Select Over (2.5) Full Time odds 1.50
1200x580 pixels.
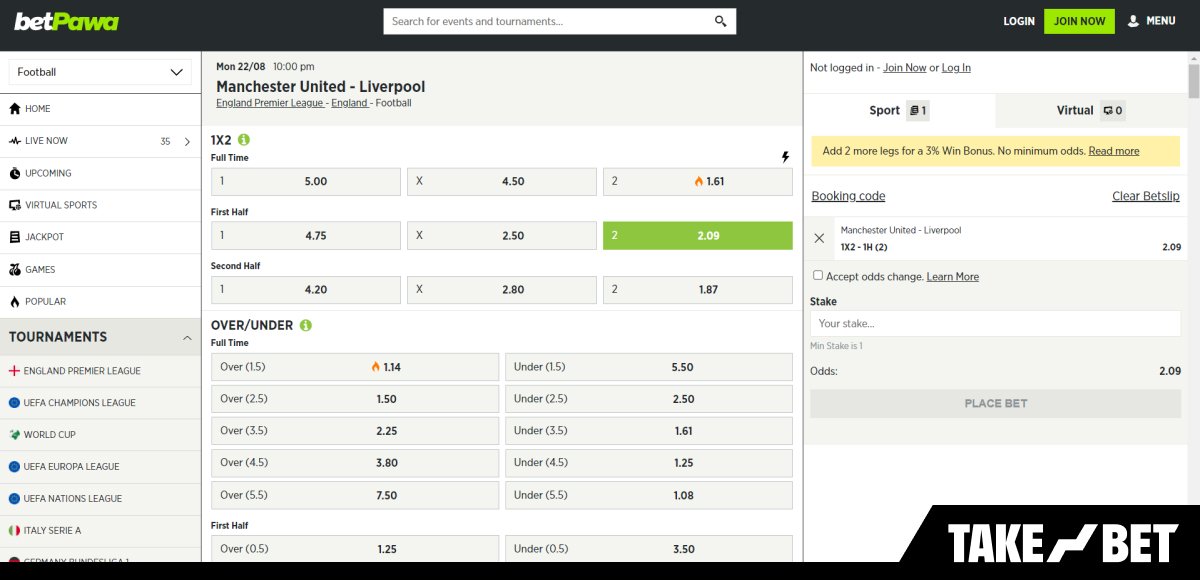click(x=355, y=399)
